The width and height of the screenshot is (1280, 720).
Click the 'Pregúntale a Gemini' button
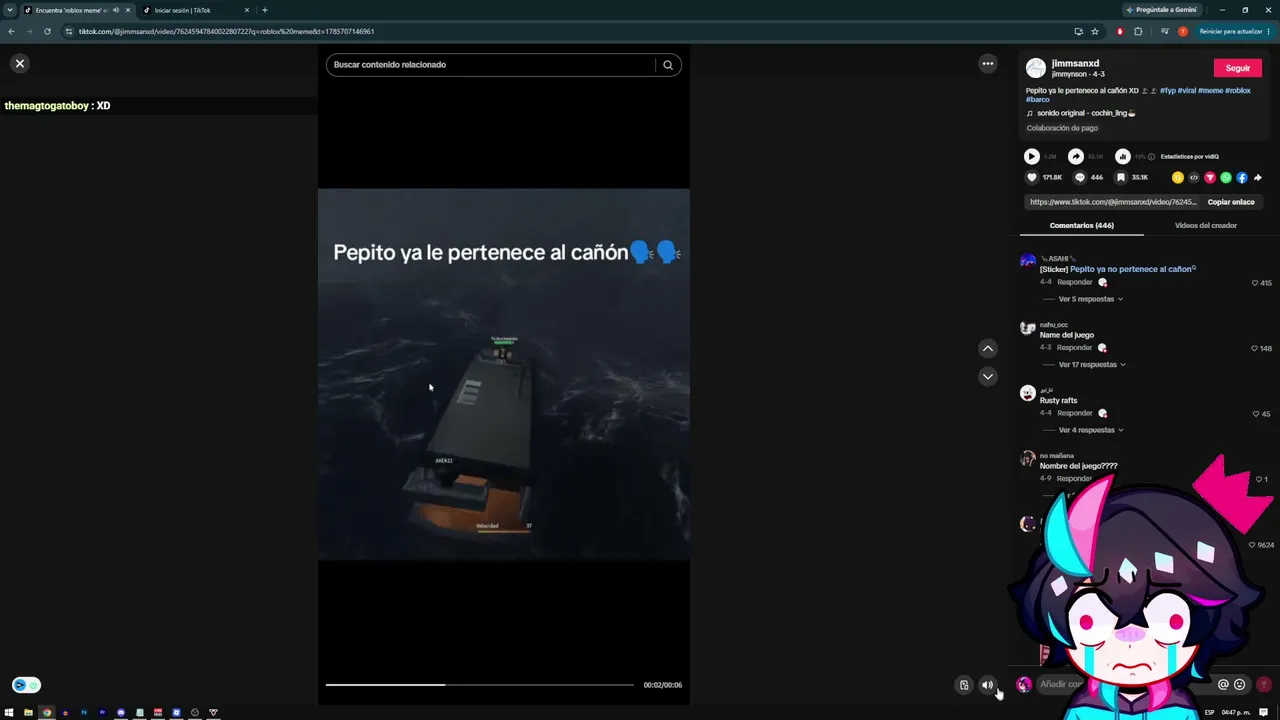click(1161, 10)
